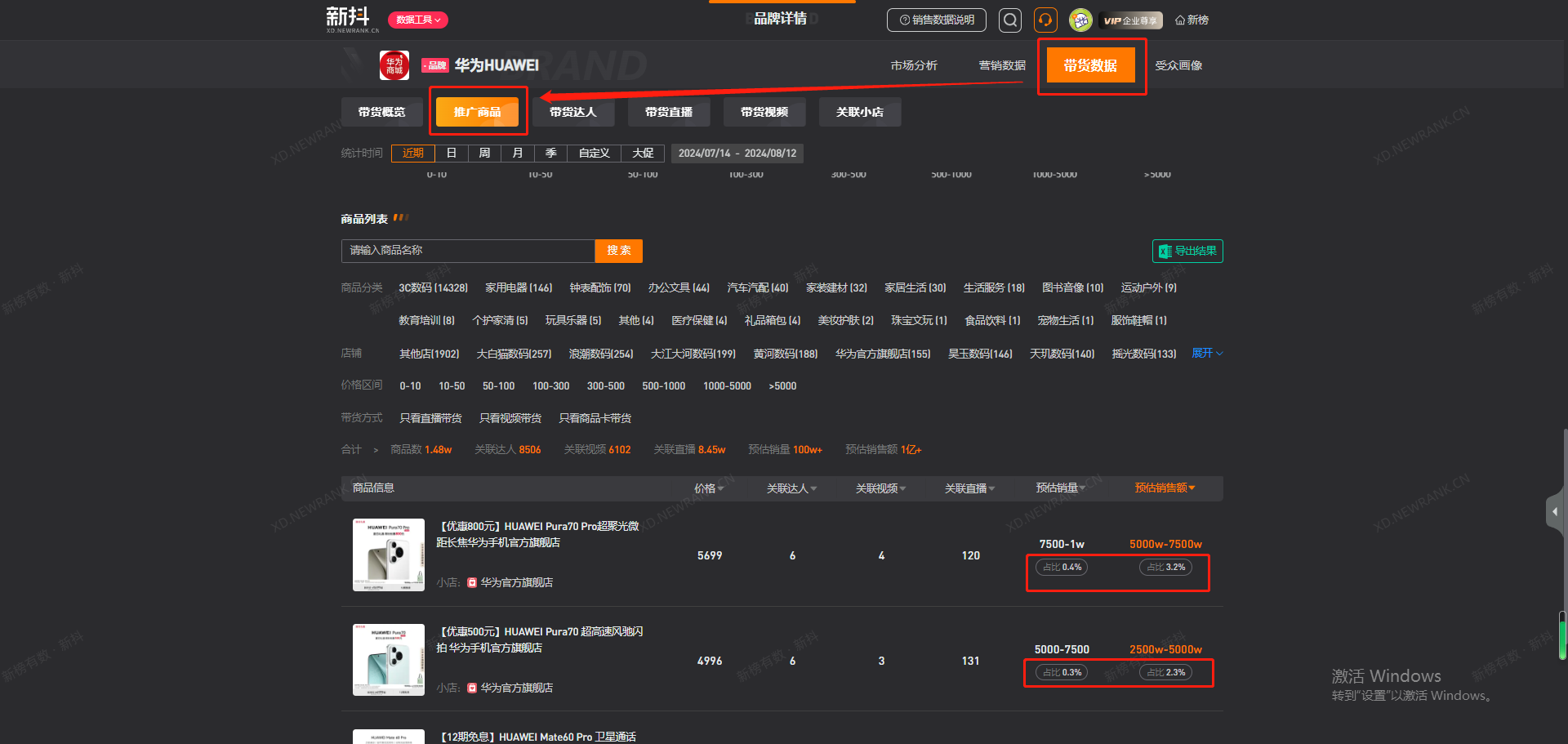
Task: Go to 新榜 home link
Action: pos(1192,20)
